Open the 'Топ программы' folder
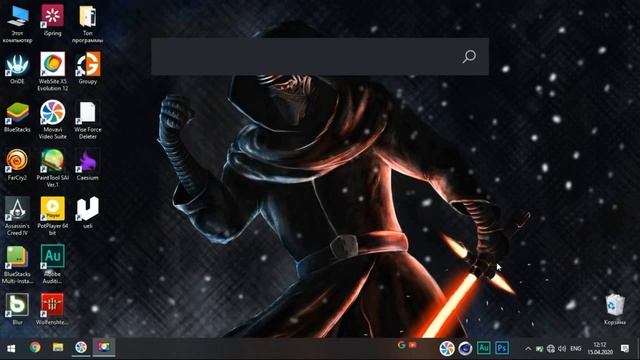Image resolution: width=640 pixels, height=360 pixels. pyautogui.click(x=87, y=23)
